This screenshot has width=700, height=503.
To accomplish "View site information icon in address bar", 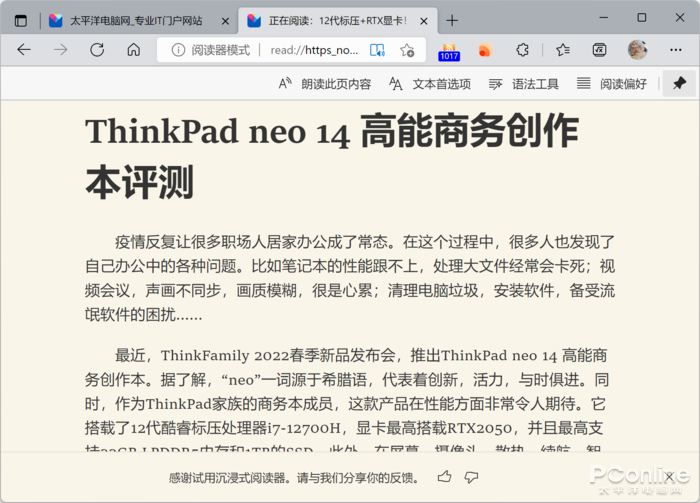I will pos(178,50).
